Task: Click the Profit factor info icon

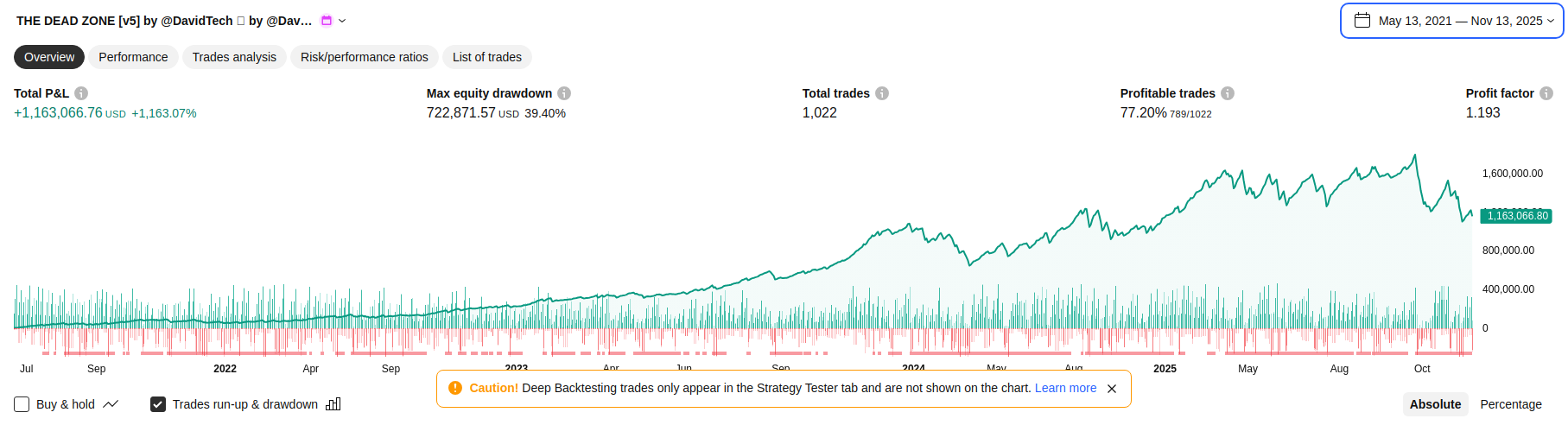Action: coord(1546,93)
